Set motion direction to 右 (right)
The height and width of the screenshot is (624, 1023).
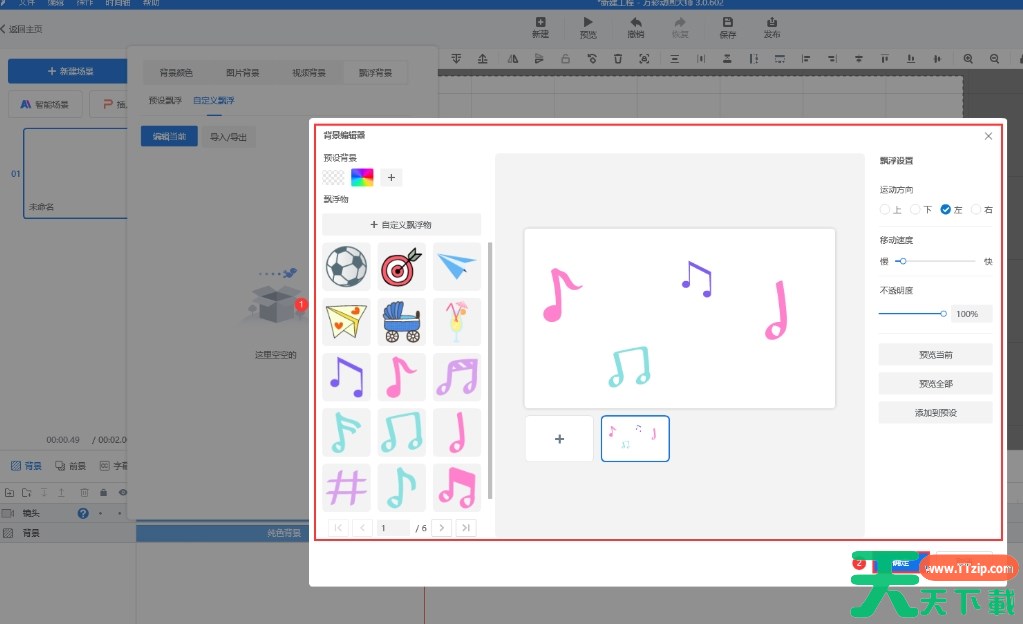click(976, 210)
